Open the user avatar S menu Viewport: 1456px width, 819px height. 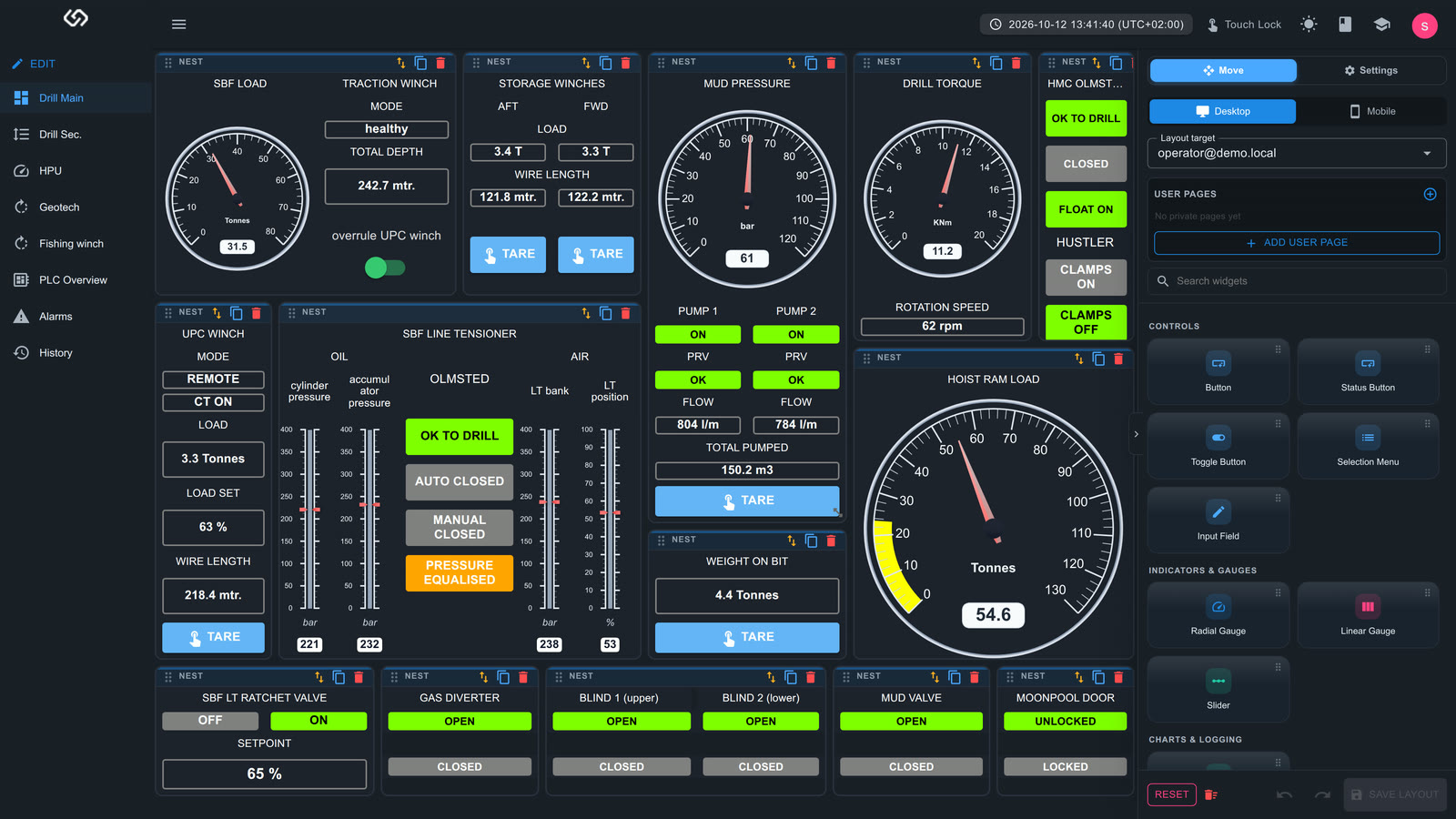[1424, 25]
